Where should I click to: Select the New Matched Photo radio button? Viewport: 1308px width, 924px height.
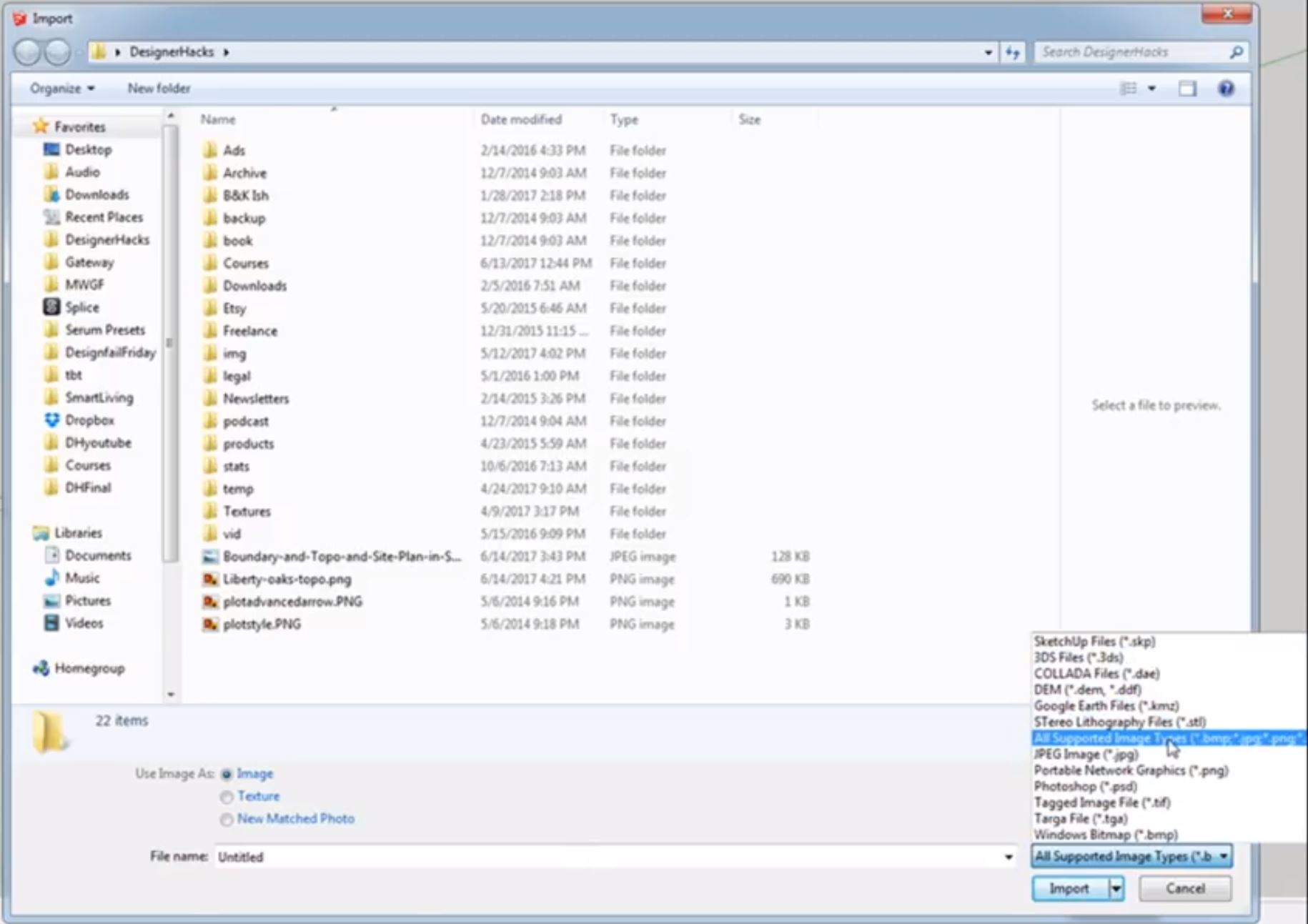(x=227, y=820)
